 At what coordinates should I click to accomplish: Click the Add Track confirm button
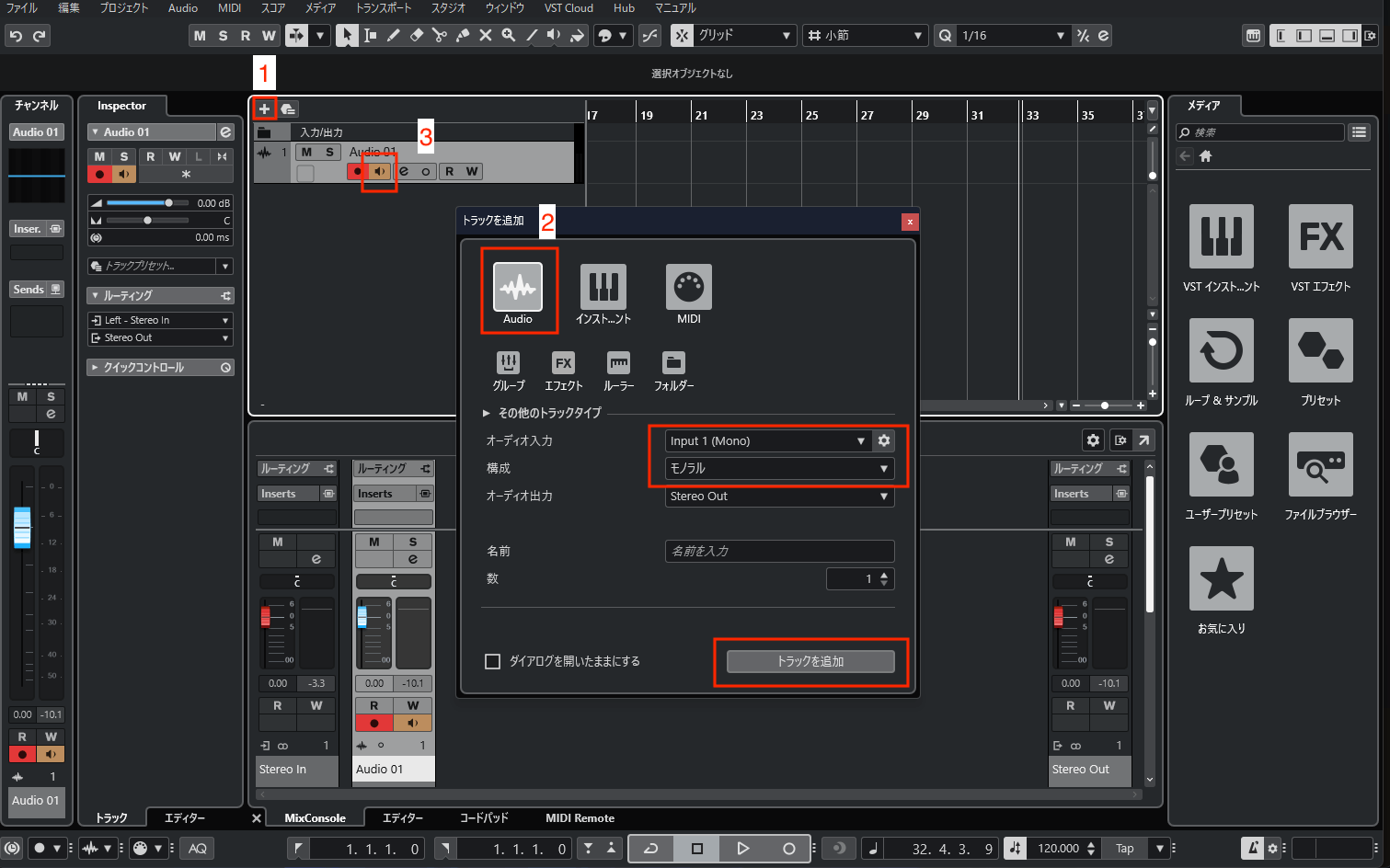click(810, 661)
